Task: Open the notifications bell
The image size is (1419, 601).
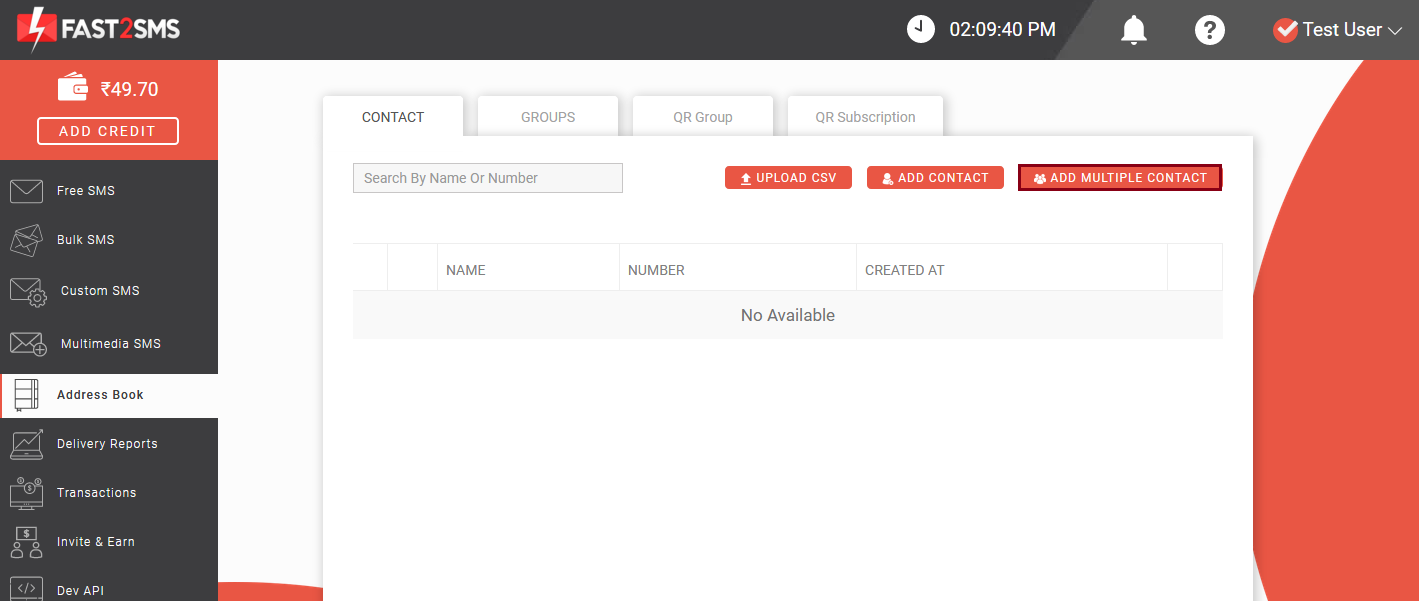Action: (x=1133, y=30)
